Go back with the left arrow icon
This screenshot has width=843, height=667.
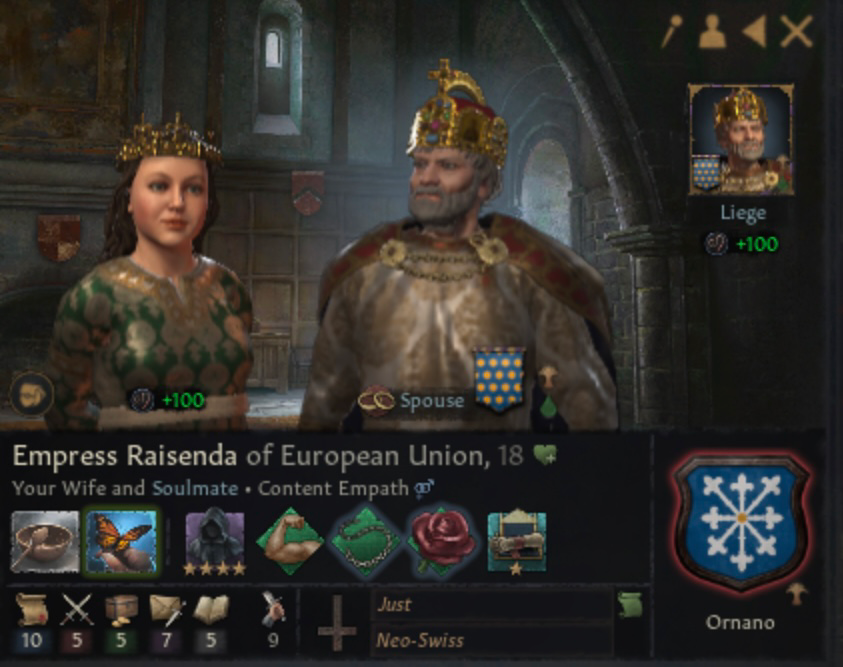click(754, 32)
